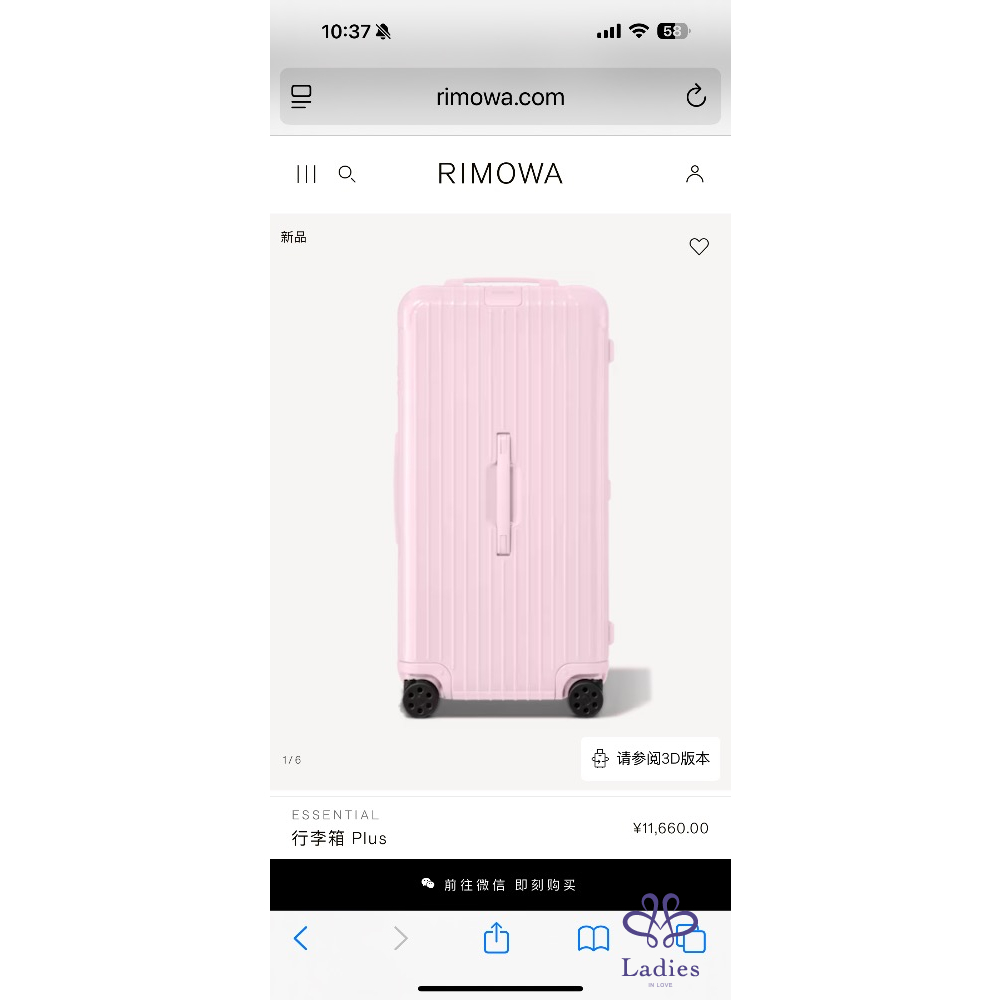This screenshot has height=1000, width=1000.
Task: Tap the 行李箱 Plus product name
Action: point(339,838)
